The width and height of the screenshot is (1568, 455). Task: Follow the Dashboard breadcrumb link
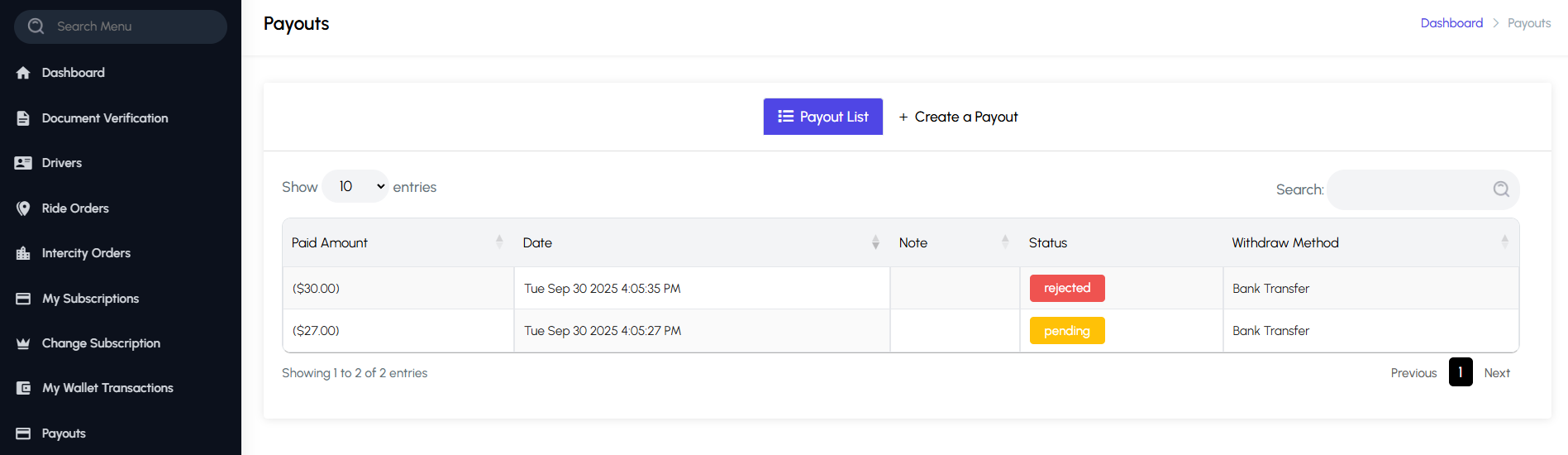(x=1451, y=23)
